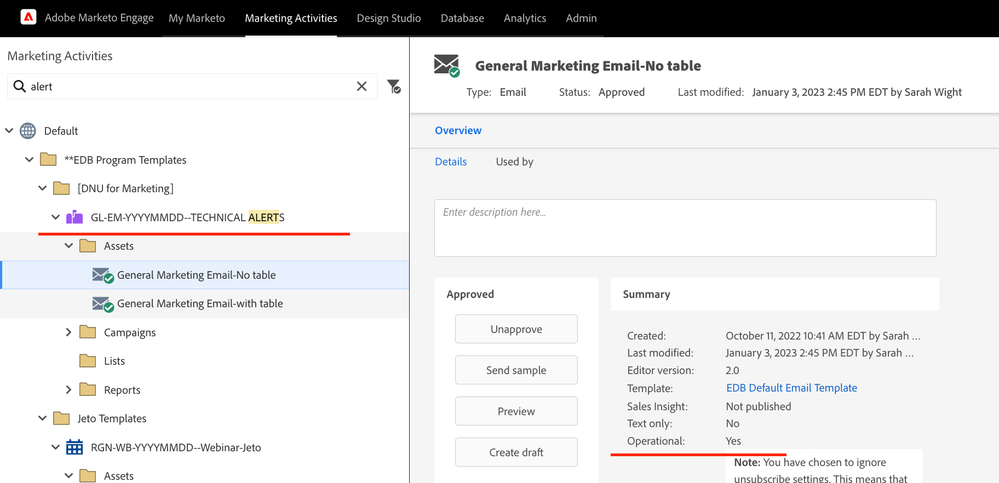The width and height of the screenshot is (999, 483).
Task: Click the RGN-WB Webinar-Jeto event calendar icon
Action: 74,447
